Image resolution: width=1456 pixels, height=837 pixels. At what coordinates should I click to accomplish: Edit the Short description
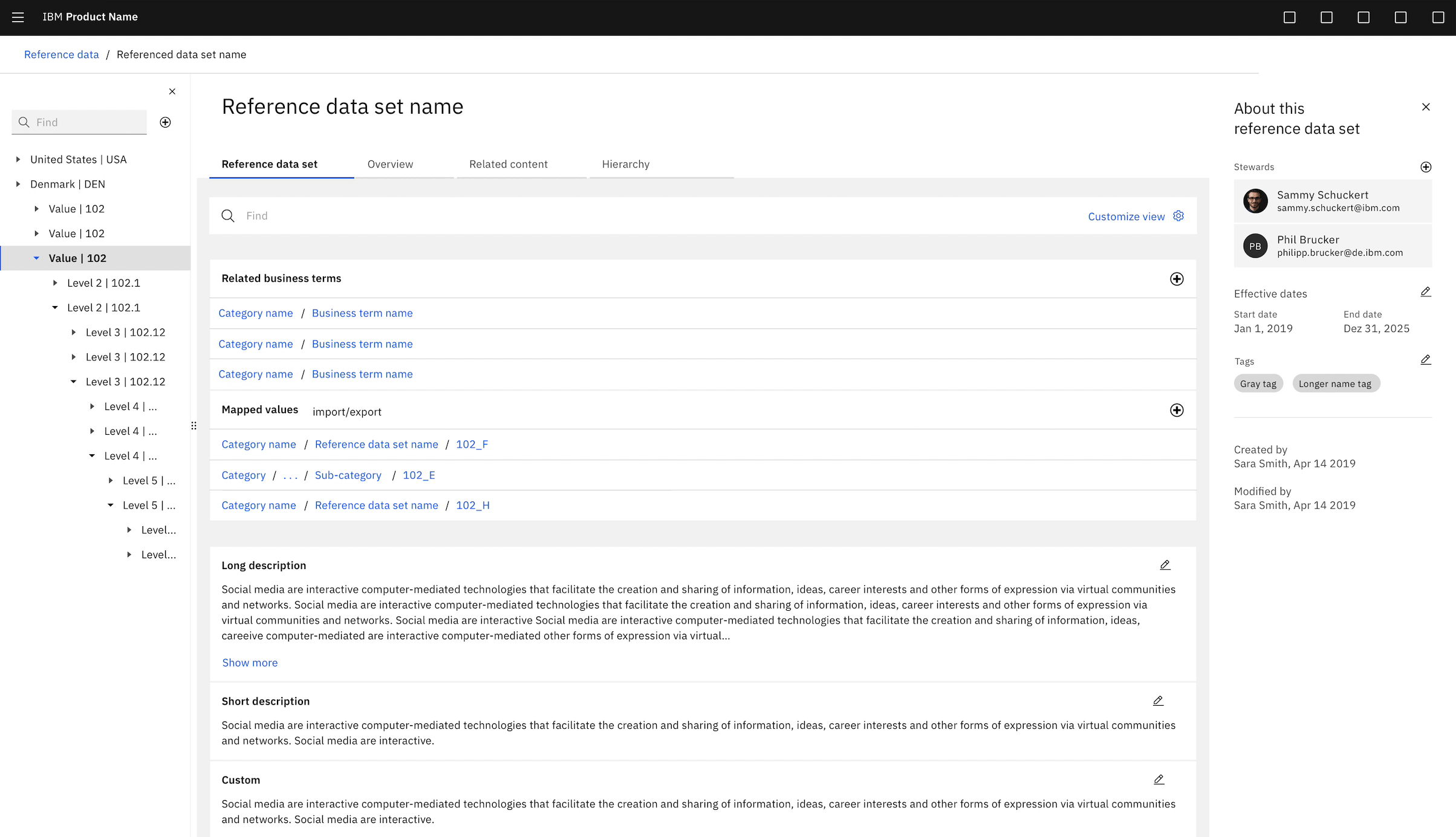tap(1158, 701)
